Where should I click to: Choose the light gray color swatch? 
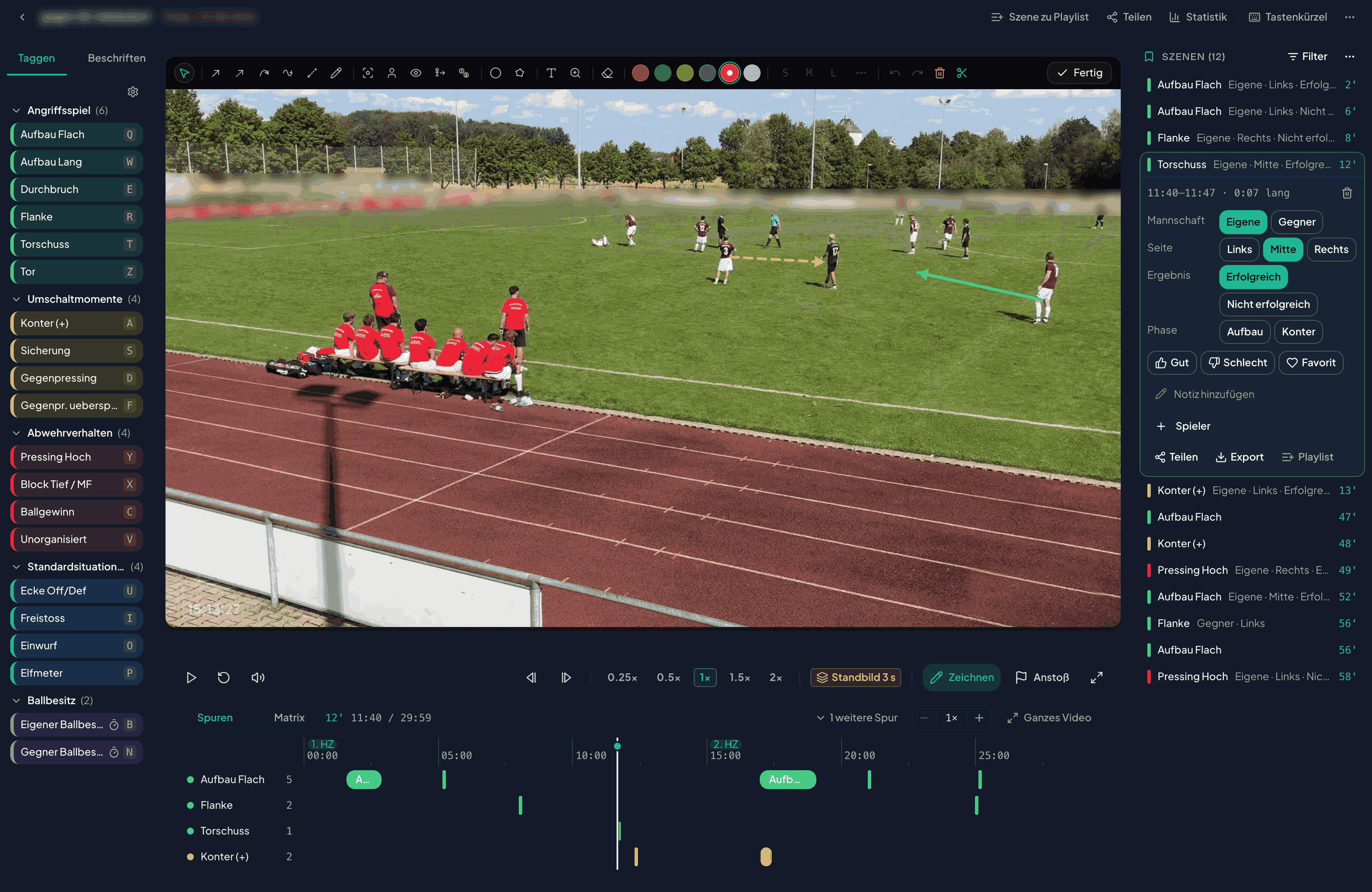pos(752,73)
